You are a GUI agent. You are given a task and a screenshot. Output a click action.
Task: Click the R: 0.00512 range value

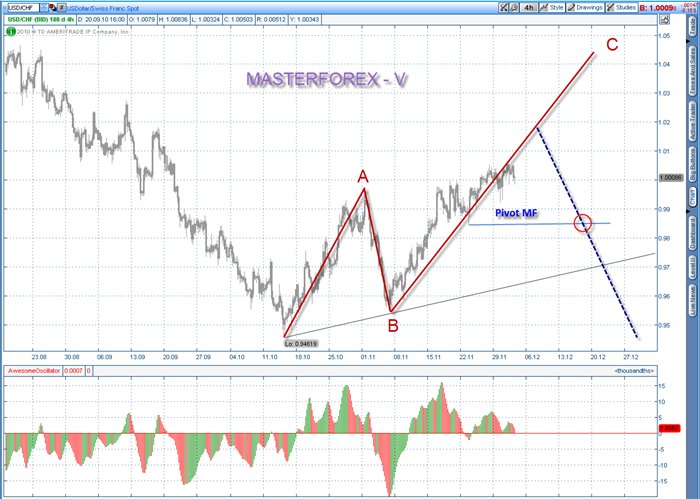(x=272, y=20)
